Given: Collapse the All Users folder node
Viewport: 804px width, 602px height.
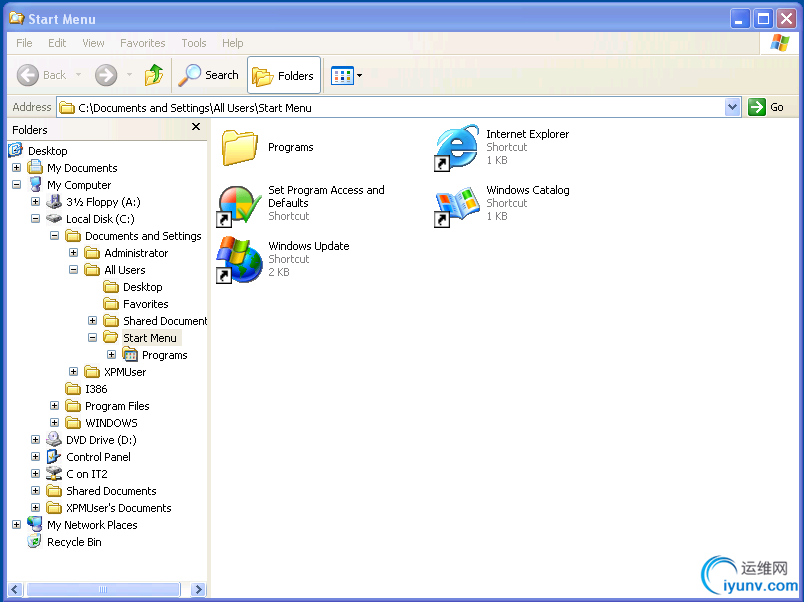Looking at the screenshot, I should (73, 269).
